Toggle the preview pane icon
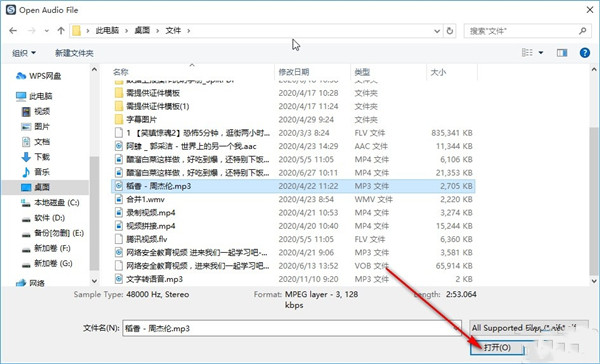This screenshot has width=600, height=364. [x=562, y=52]
